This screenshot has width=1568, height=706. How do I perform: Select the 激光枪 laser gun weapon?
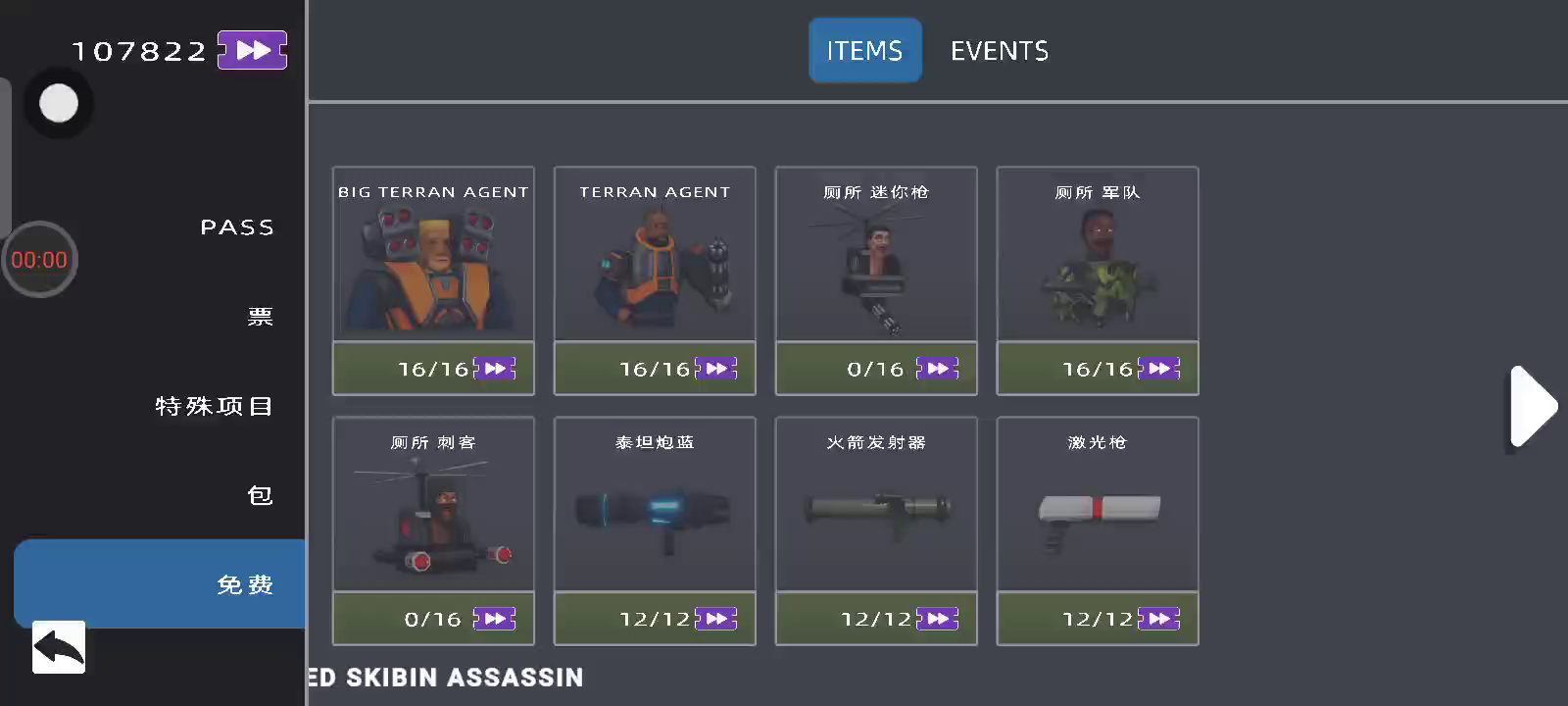(x=1098, y=531)
